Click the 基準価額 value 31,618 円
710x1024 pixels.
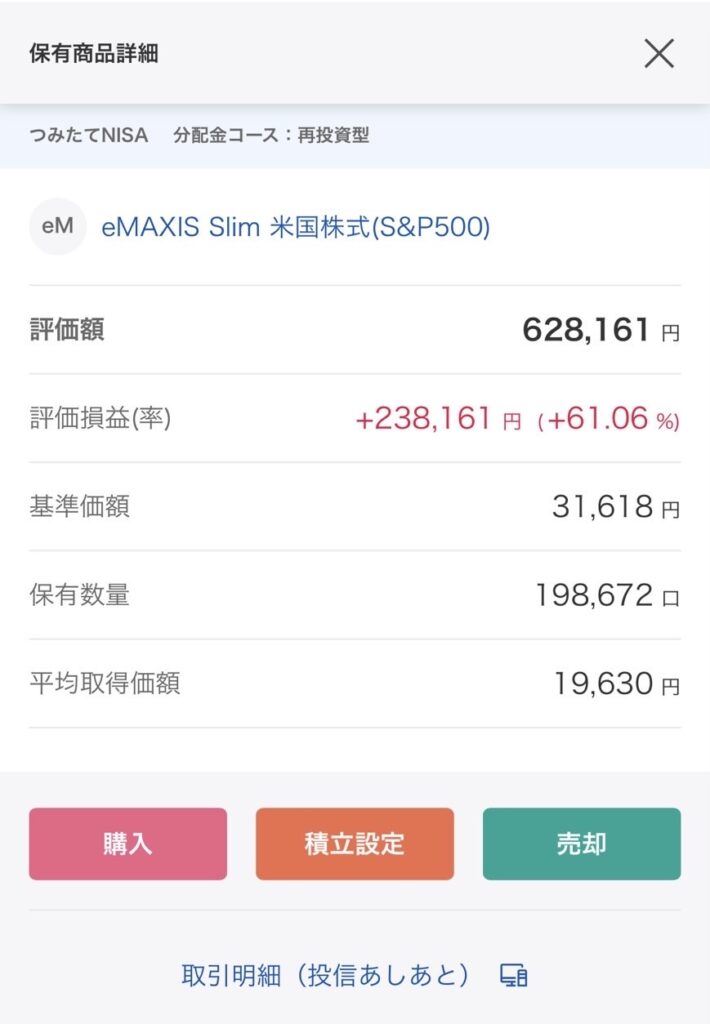tap(615, 507)
